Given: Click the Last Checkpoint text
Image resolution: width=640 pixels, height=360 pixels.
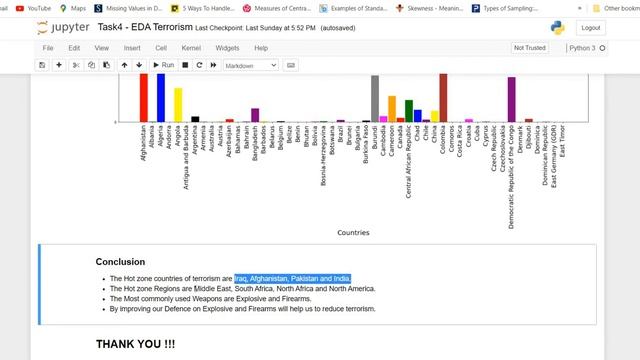Looking at the screenshot, I should 255,28.
